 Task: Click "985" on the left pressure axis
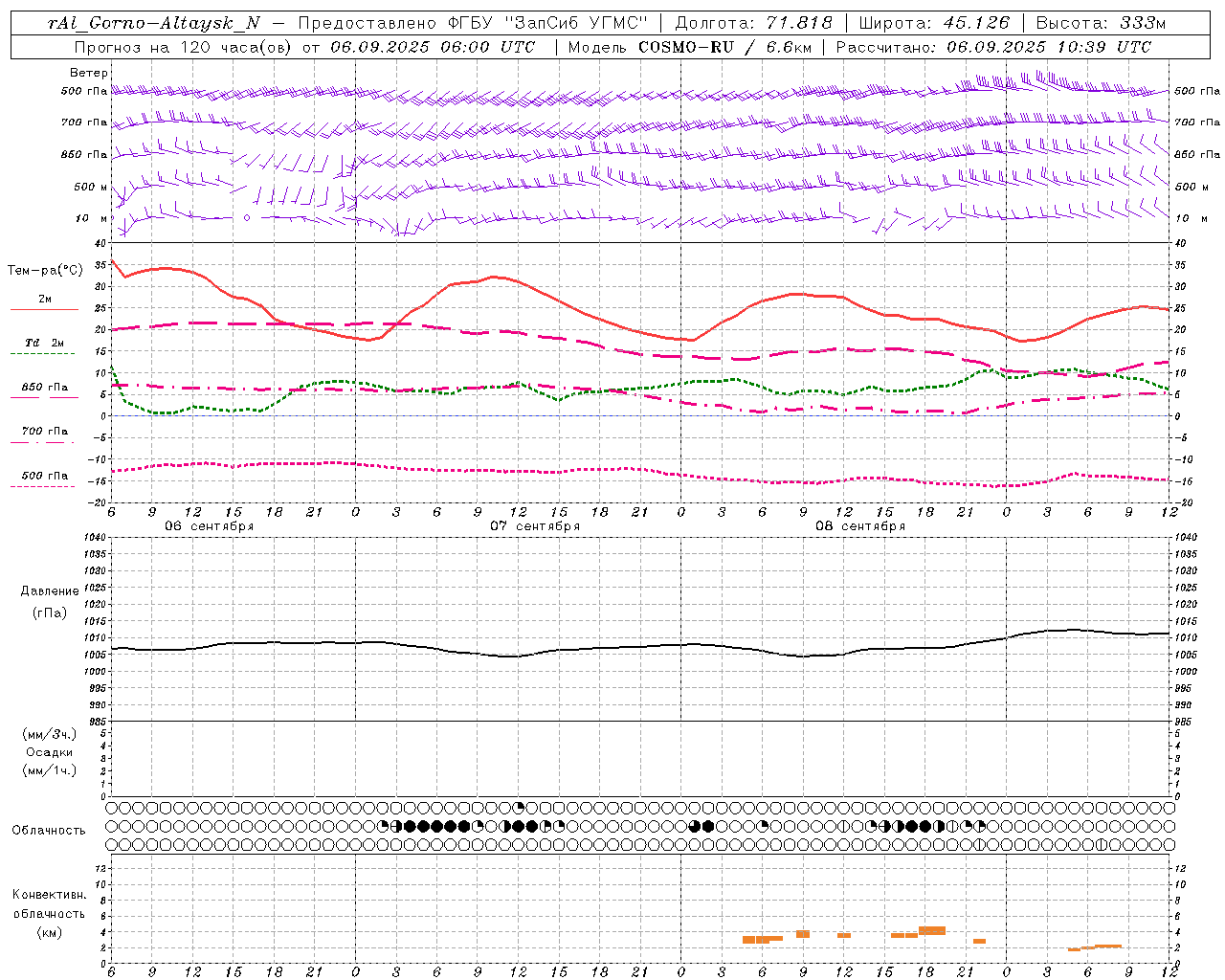point(98,722)
